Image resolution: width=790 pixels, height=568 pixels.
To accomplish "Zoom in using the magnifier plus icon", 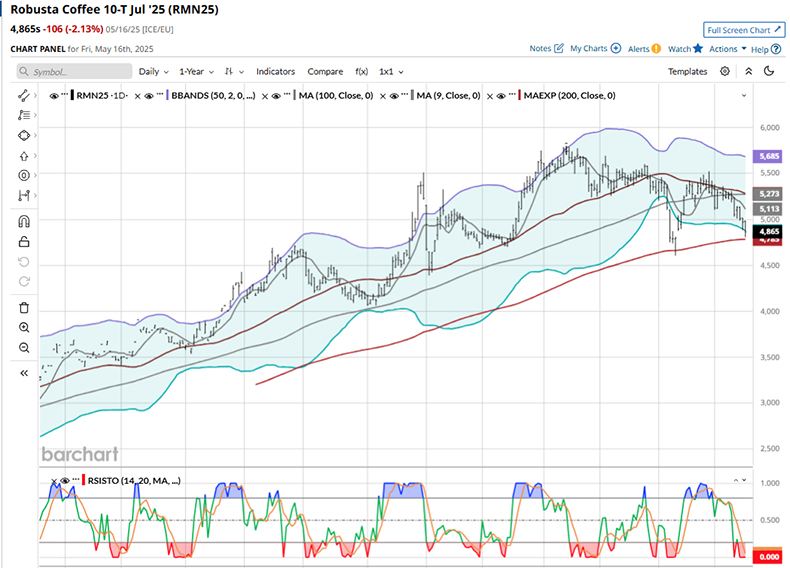I will (x=24, y=327).
